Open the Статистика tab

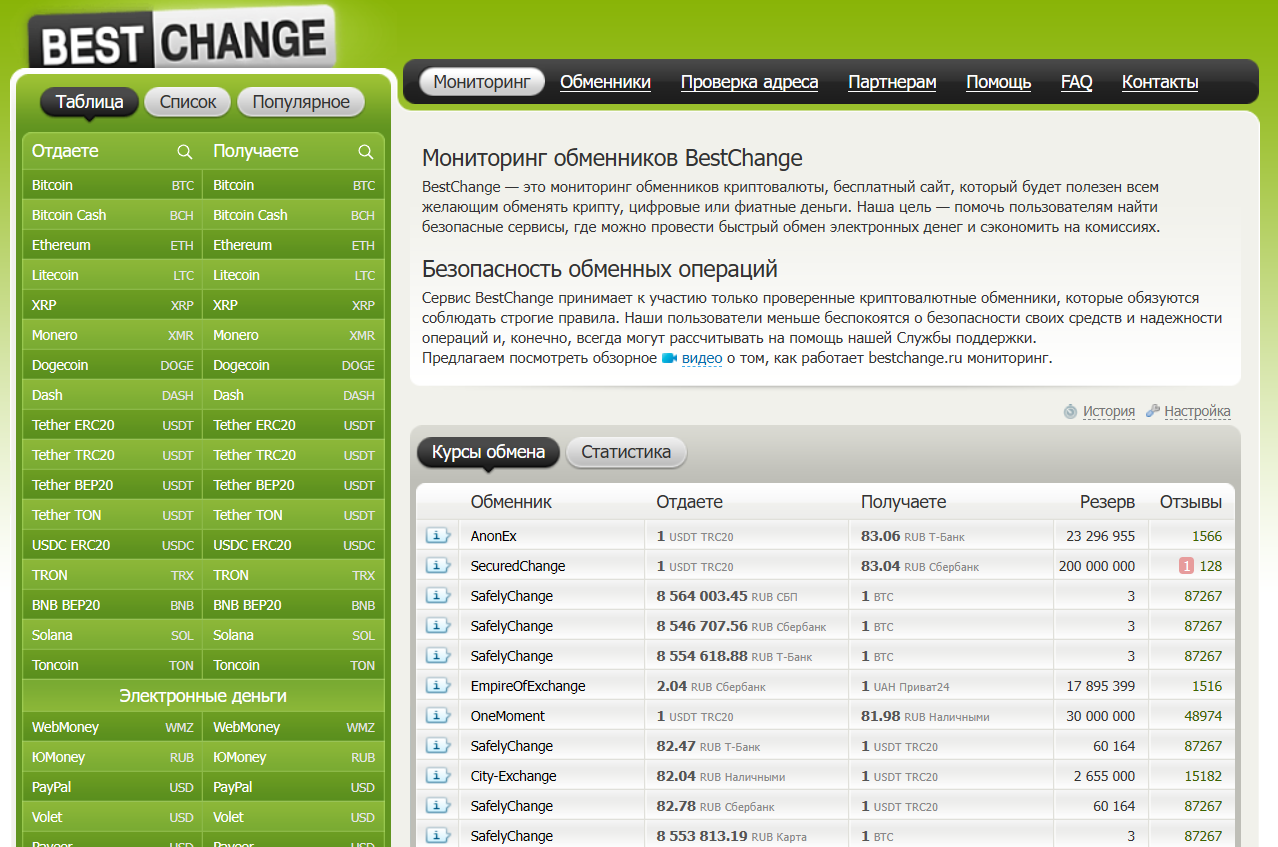(x=626, y=452)
